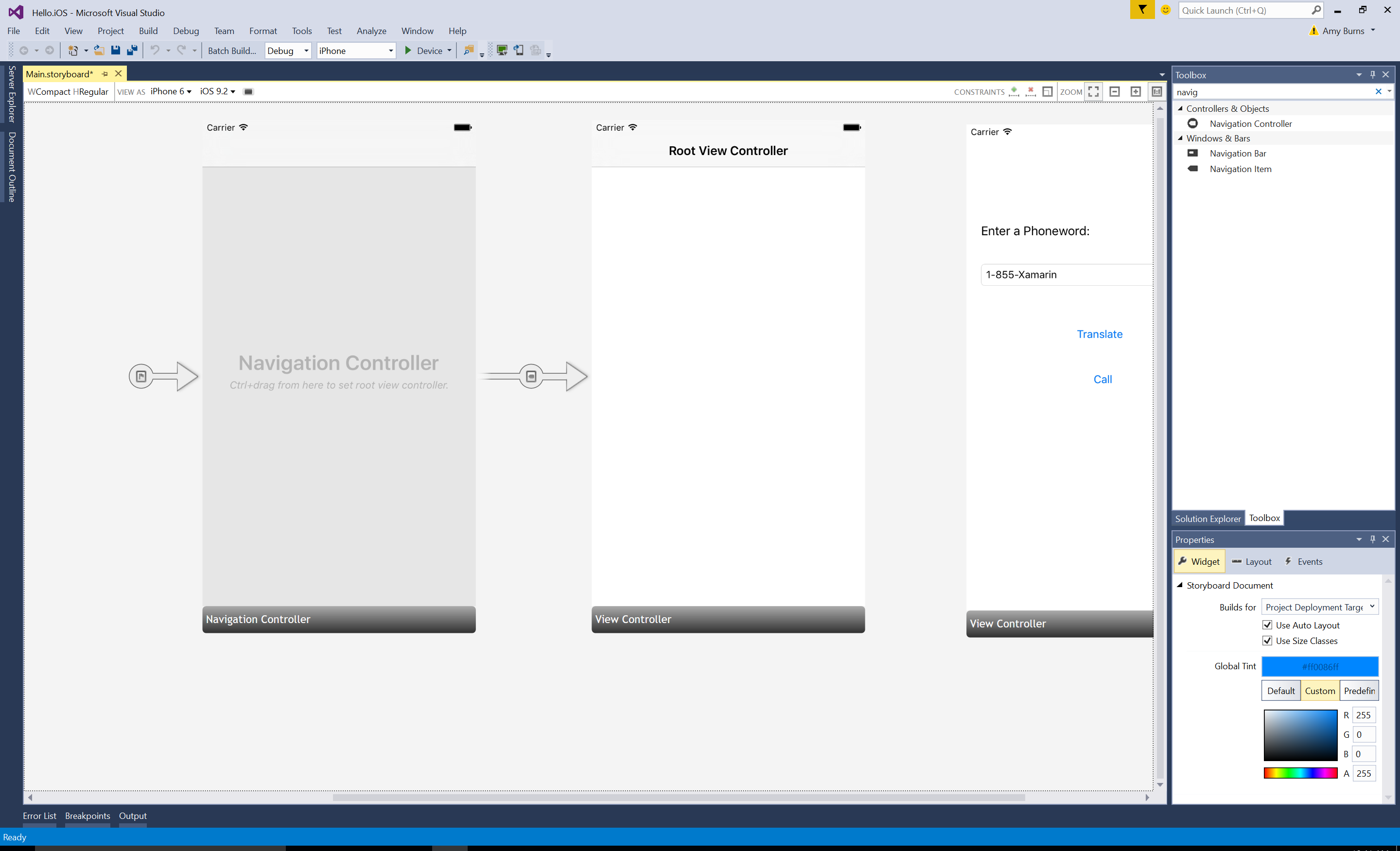The height and width of the screenshot is (851, 1400).
Task: Click the Call button in Root View Controller
Action: 1101,378
